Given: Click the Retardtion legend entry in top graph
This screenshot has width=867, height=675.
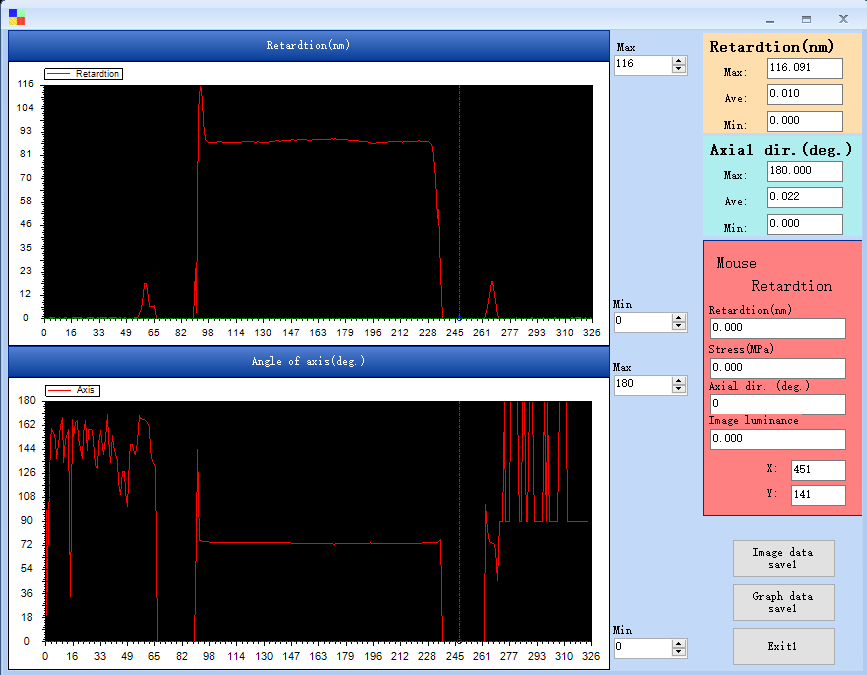Looking at the screenshot, I should click(x=84, y=74).
